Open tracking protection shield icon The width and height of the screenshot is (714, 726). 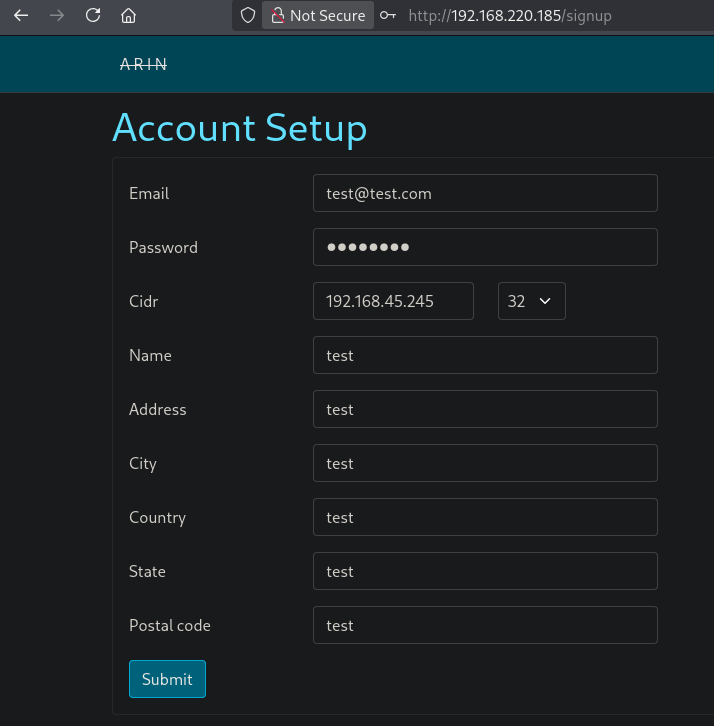click(x=248, y=15)
